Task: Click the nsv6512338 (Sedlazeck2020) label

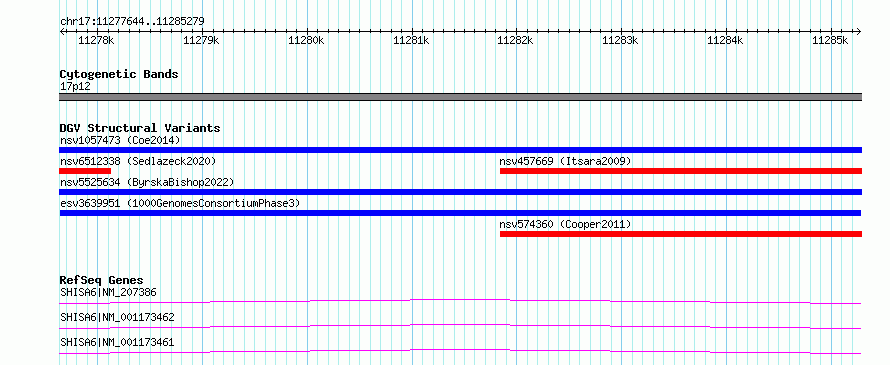Action: coord(138,161)
